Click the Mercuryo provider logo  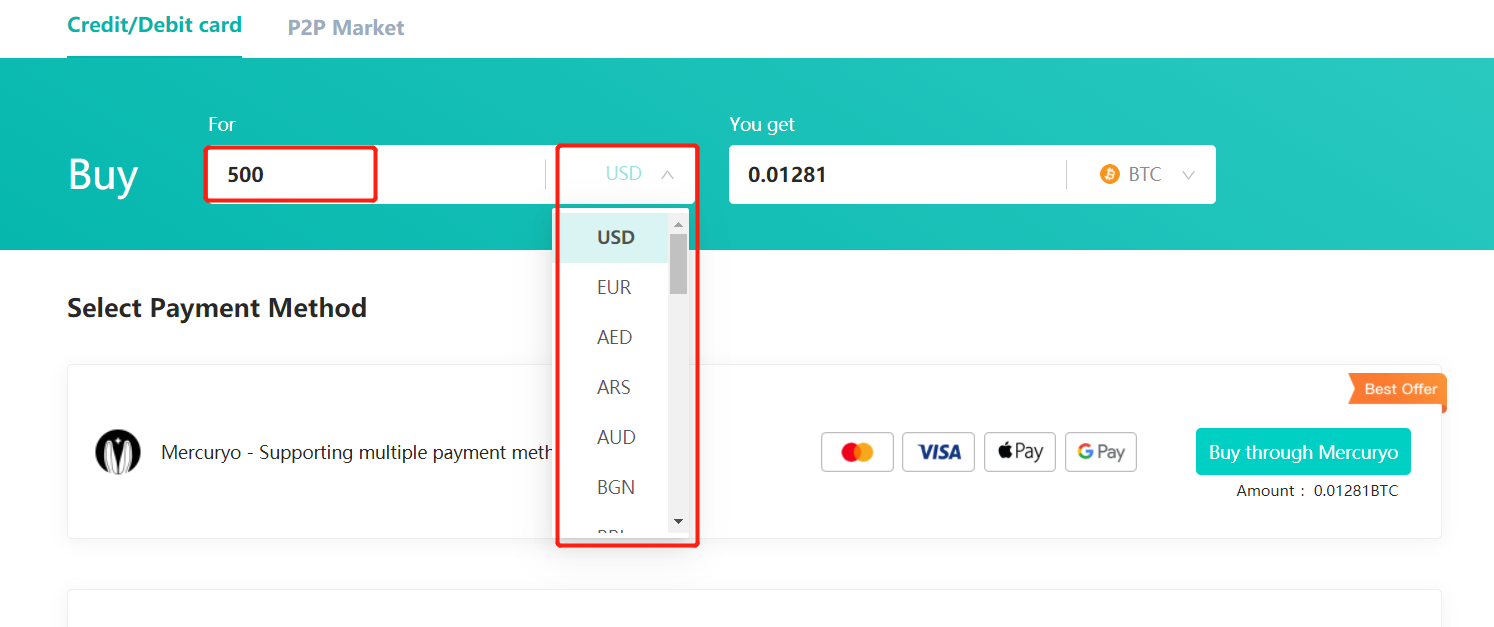(118, 452)
